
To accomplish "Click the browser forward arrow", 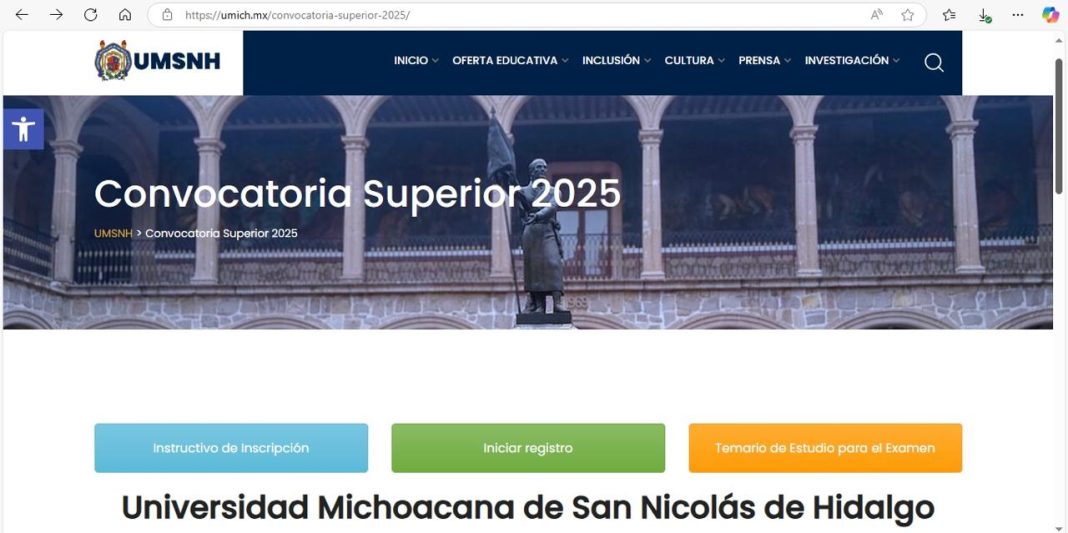I will coord(56,14).
